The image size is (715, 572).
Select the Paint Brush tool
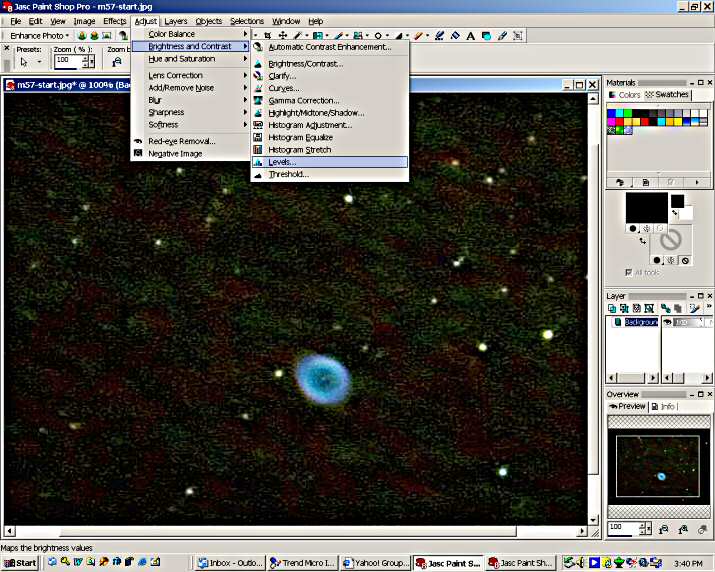pyautogui.click(x=337, y=35)
